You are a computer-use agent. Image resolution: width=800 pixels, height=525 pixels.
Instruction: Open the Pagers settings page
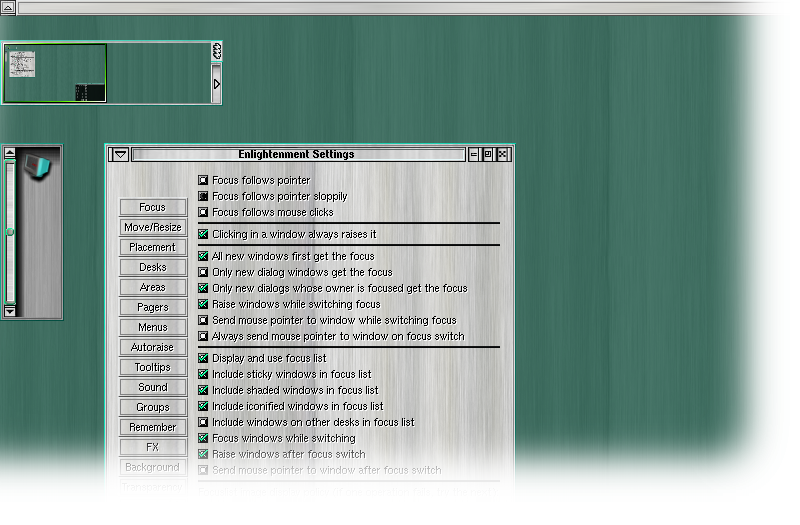click(x=153, y=307)
